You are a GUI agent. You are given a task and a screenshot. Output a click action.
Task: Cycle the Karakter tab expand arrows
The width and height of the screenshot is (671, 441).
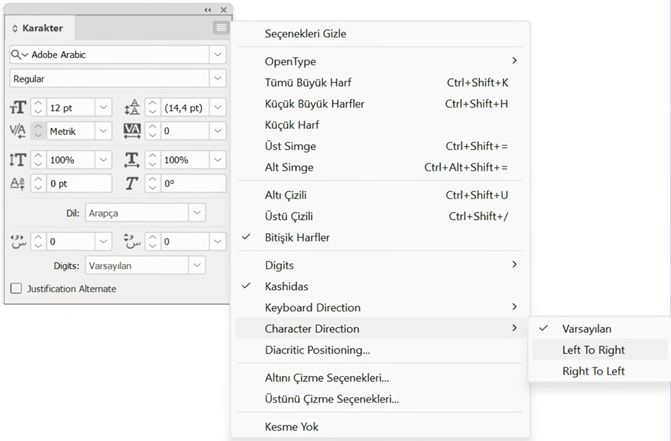pos(15,29)
